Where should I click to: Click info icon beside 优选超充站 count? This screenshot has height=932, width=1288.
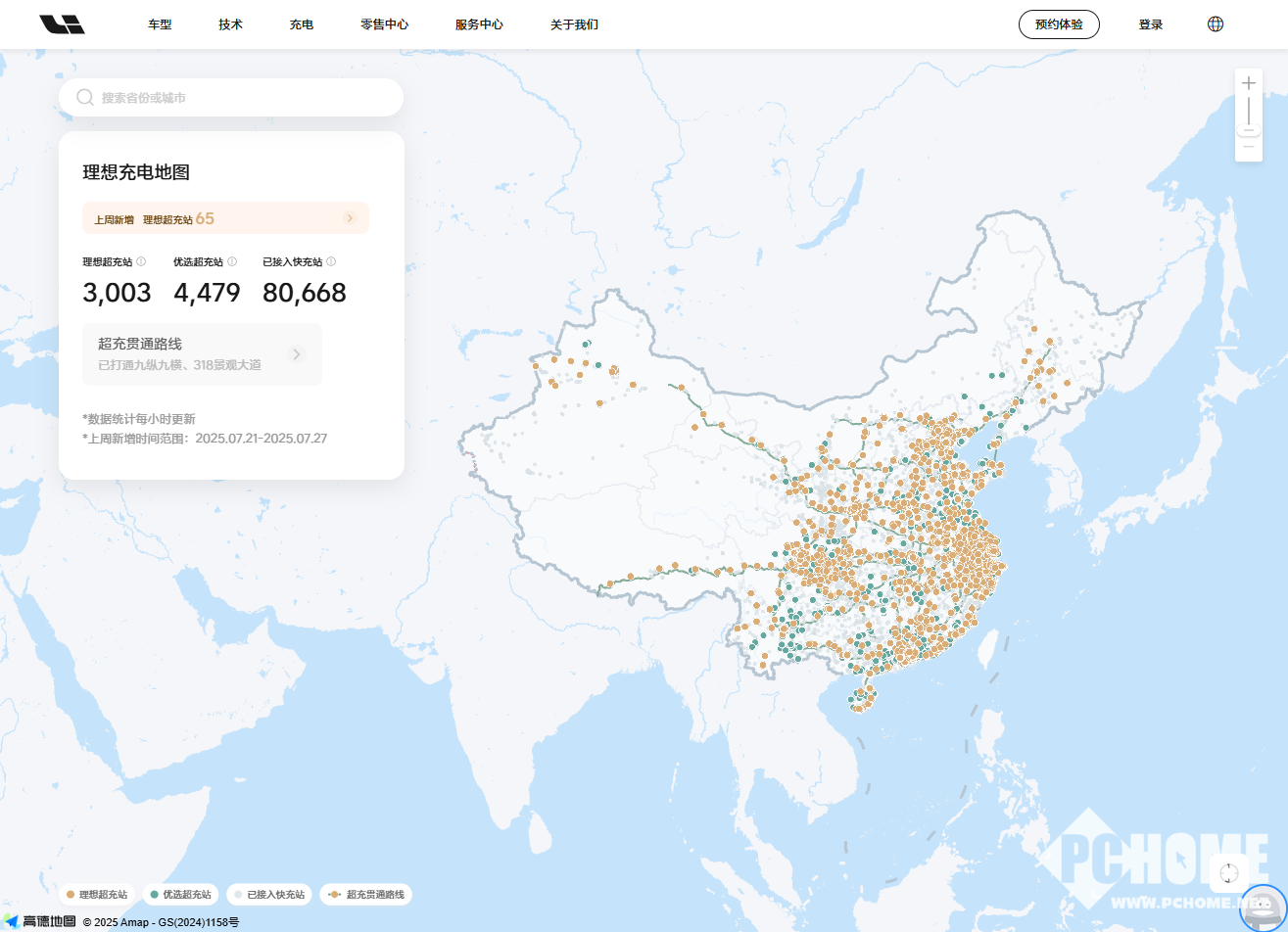click(232, 261)
